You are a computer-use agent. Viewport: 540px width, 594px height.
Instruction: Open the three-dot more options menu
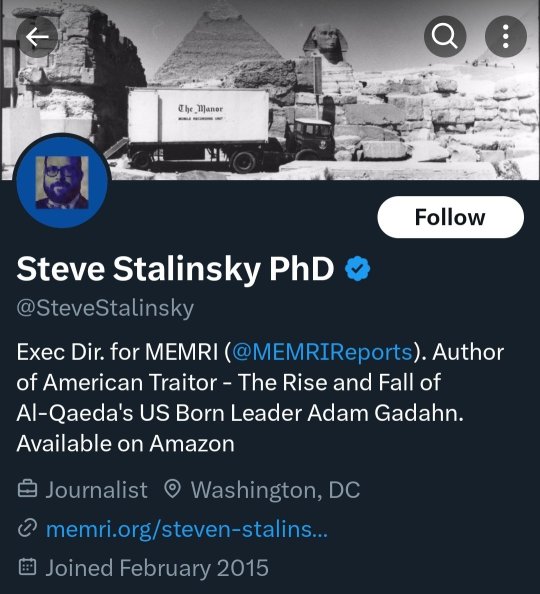pos(506,36)
